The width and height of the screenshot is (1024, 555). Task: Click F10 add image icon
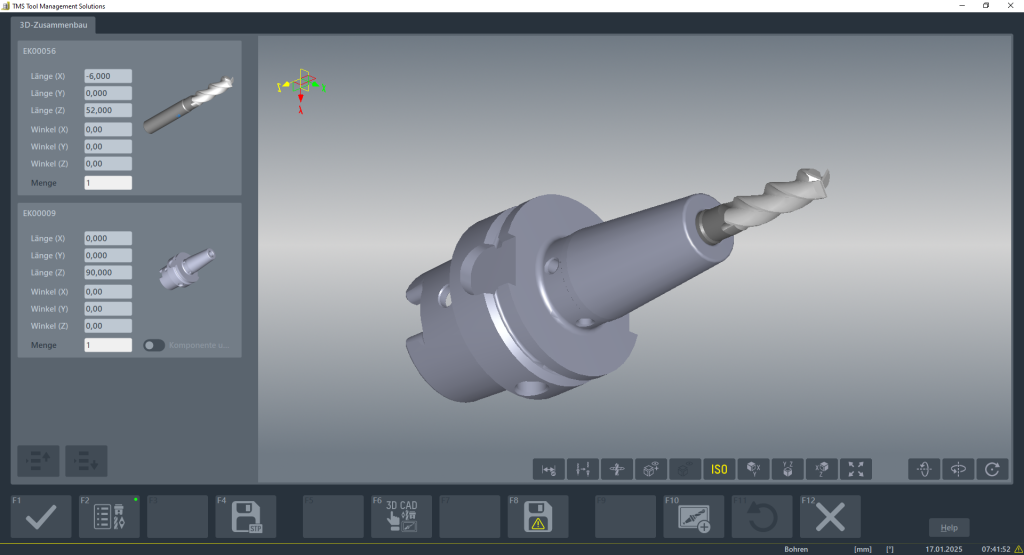pyautogui.click(x=694, y=517)
